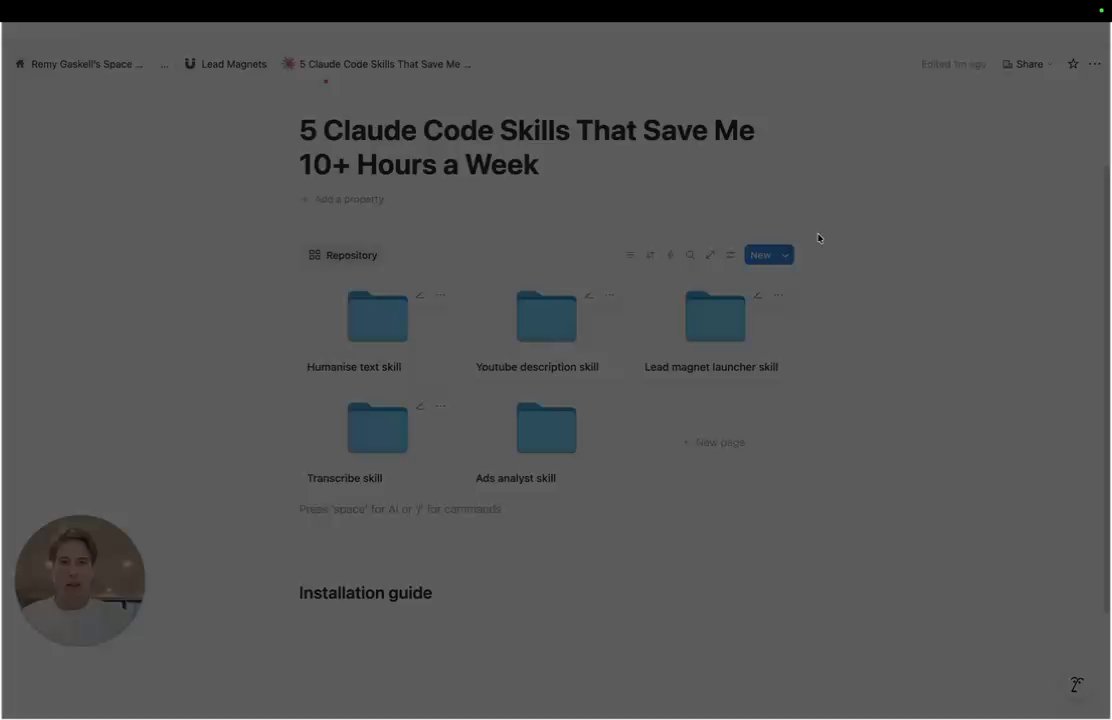
Task: Go to Remy Gaskell's Space breadcrumb
Action: pyautogui.click(x=87, y=64)
